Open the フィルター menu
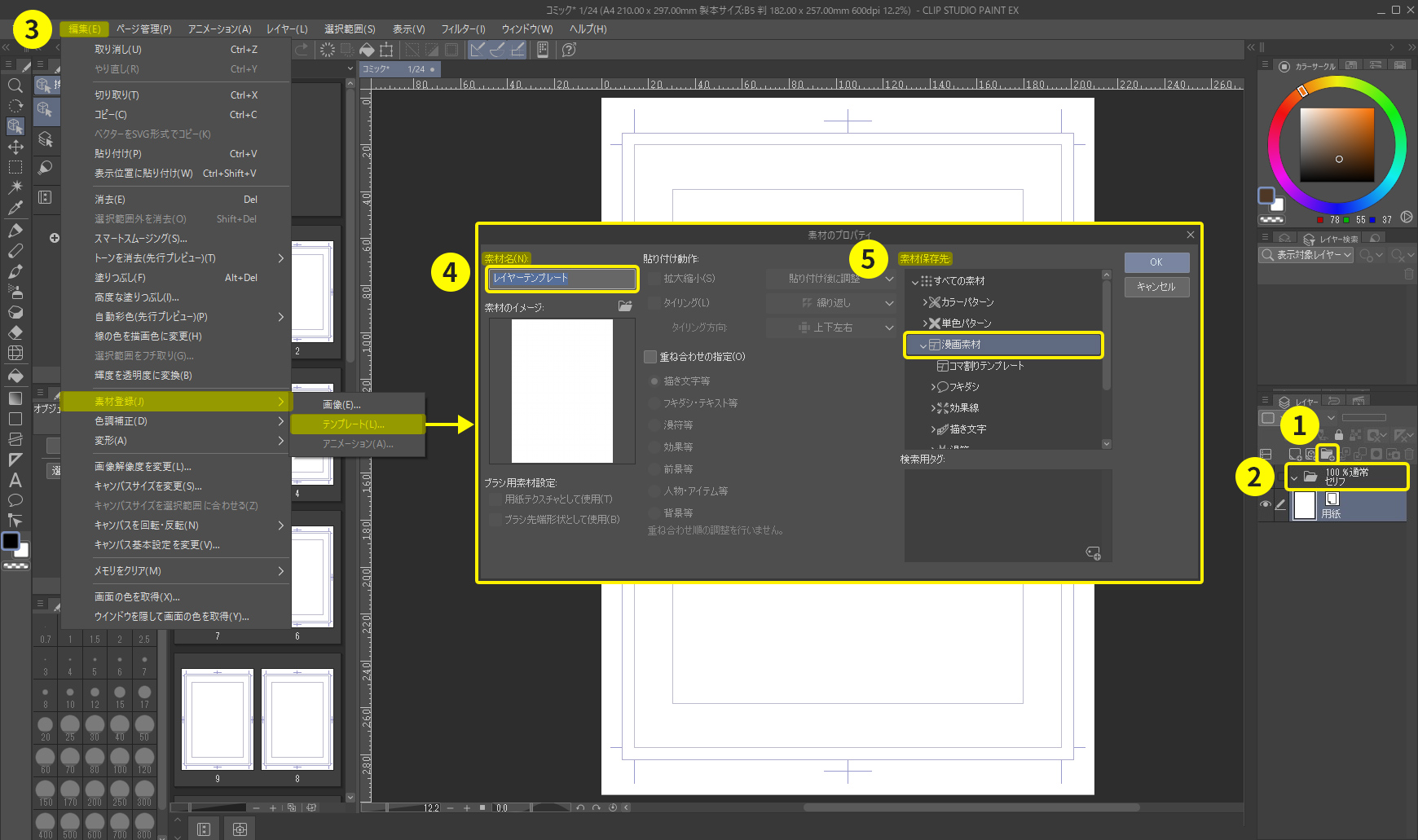Screen dimensions: 1418x840 [463, 29]
